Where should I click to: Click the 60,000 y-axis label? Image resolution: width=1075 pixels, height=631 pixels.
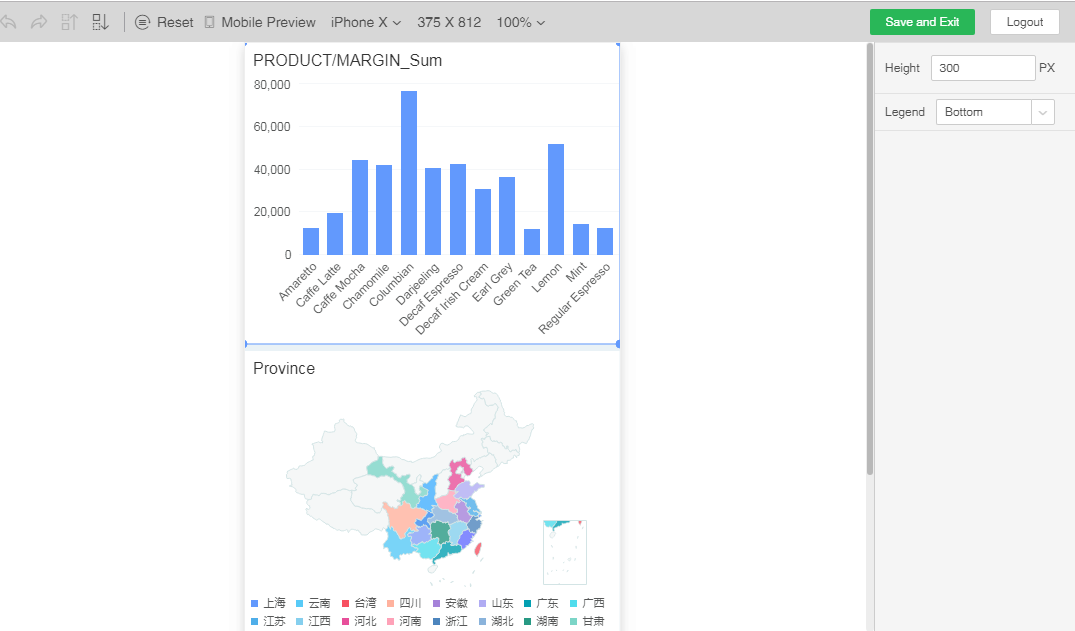point(272,127)
